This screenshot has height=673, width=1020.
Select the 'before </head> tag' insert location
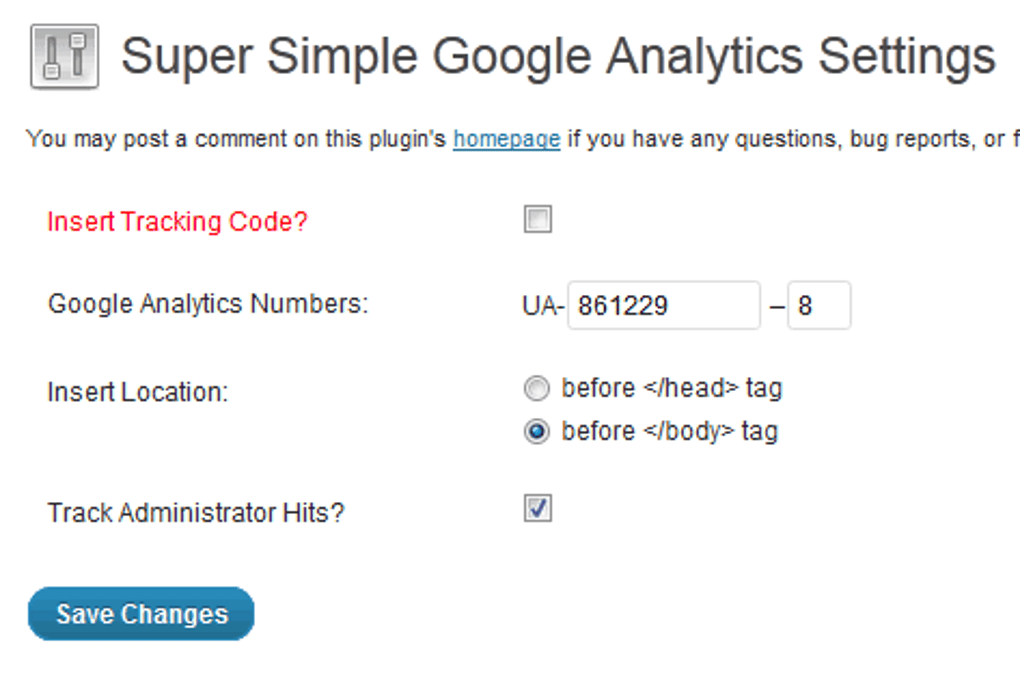536,388
